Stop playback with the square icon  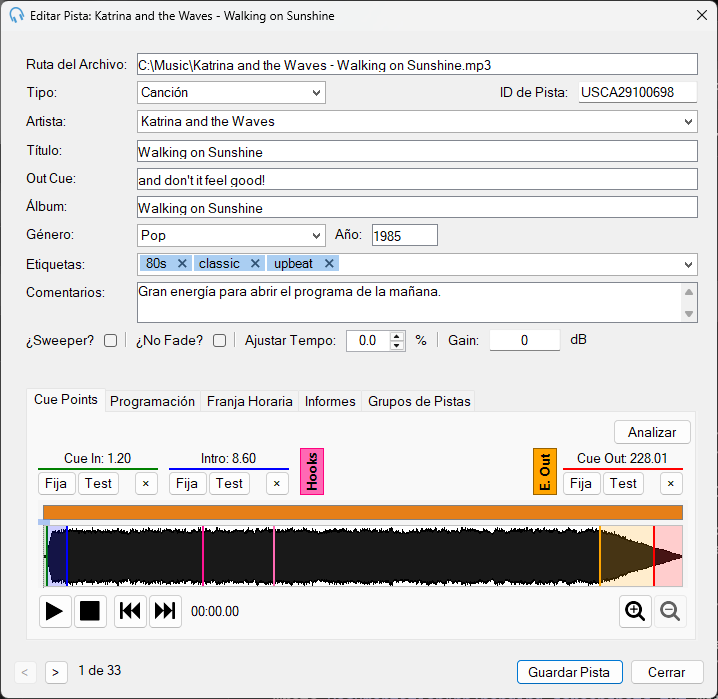coord(90,611)
